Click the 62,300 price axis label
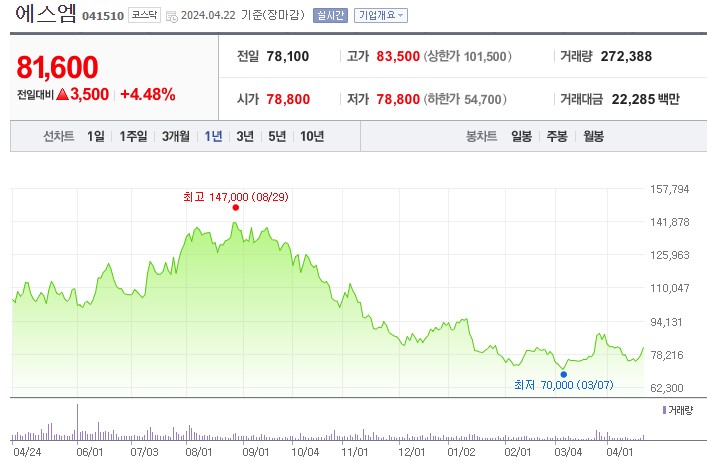Viewport: 707px width, 463px height. (667, 388)
